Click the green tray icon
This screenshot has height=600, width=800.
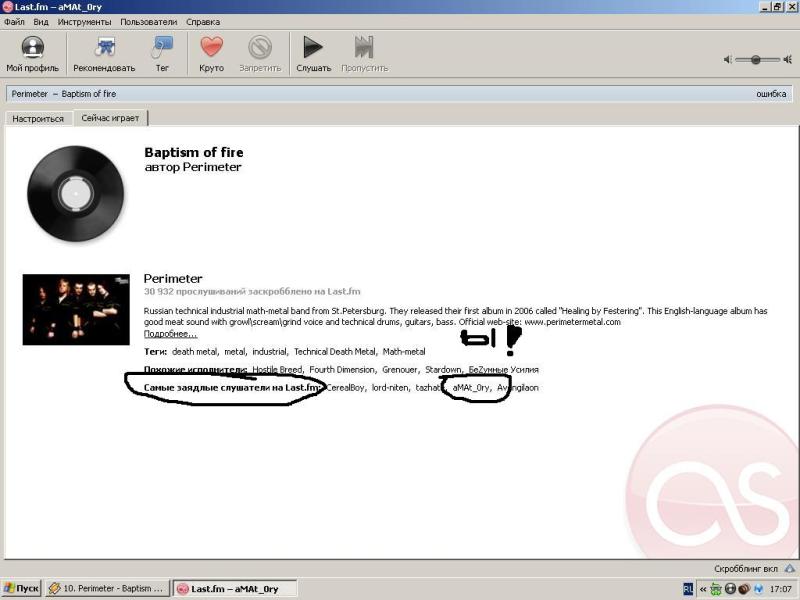tap(716, 589)
